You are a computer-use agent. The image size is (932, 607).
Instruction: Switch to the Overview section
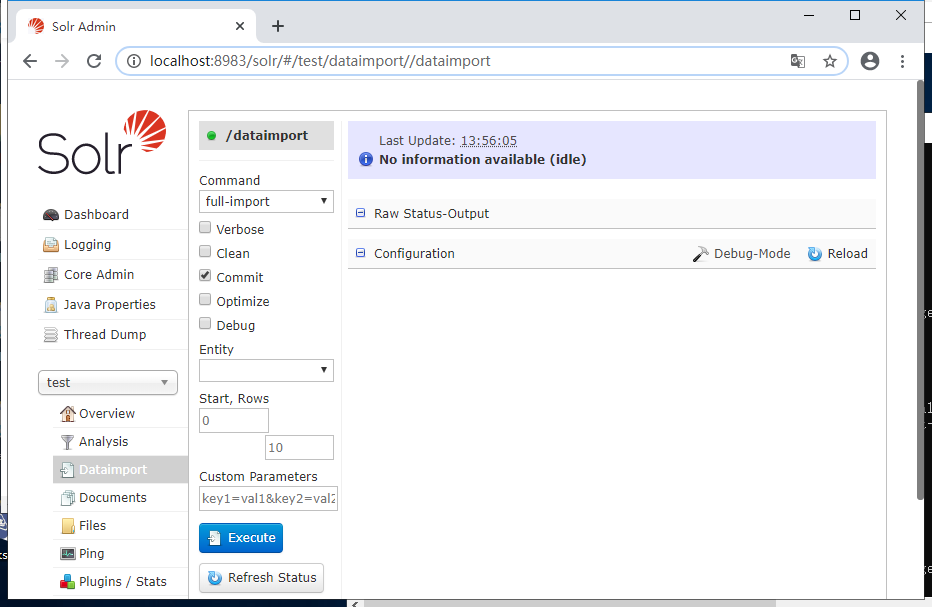pos(106,413)
